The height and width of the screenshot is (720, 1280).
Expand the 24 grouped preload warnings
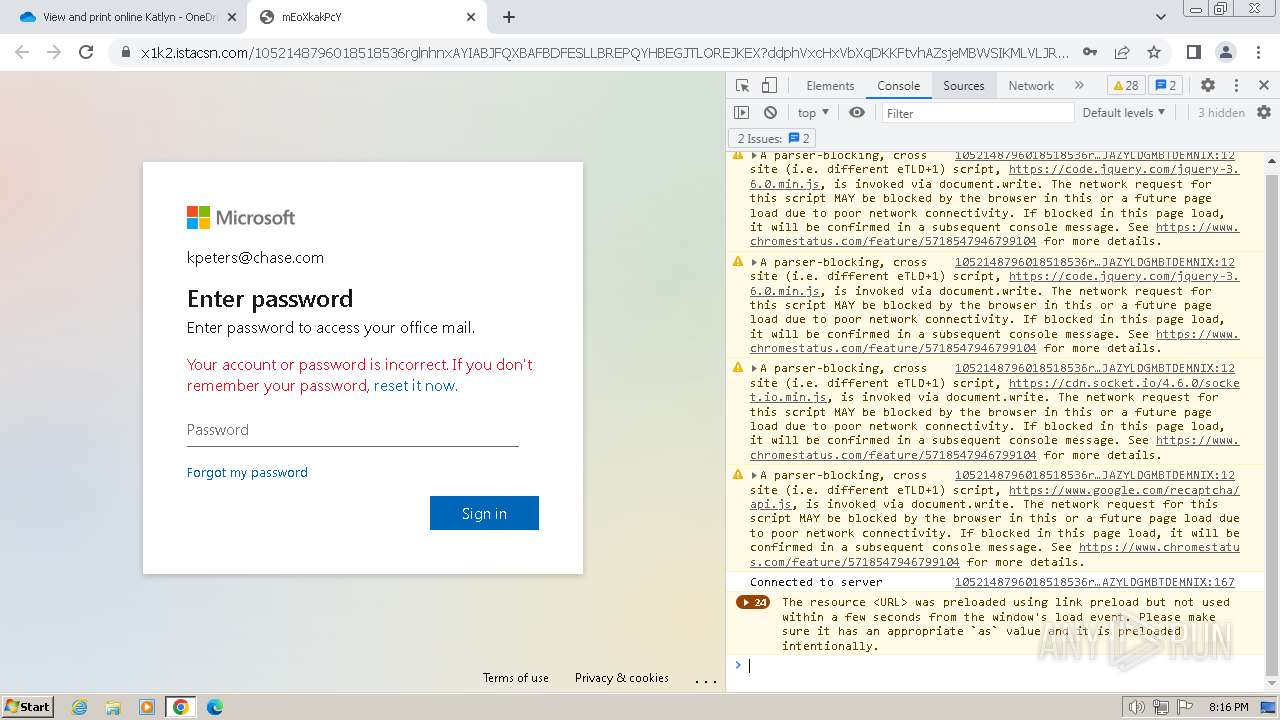[x=753, y=603]
